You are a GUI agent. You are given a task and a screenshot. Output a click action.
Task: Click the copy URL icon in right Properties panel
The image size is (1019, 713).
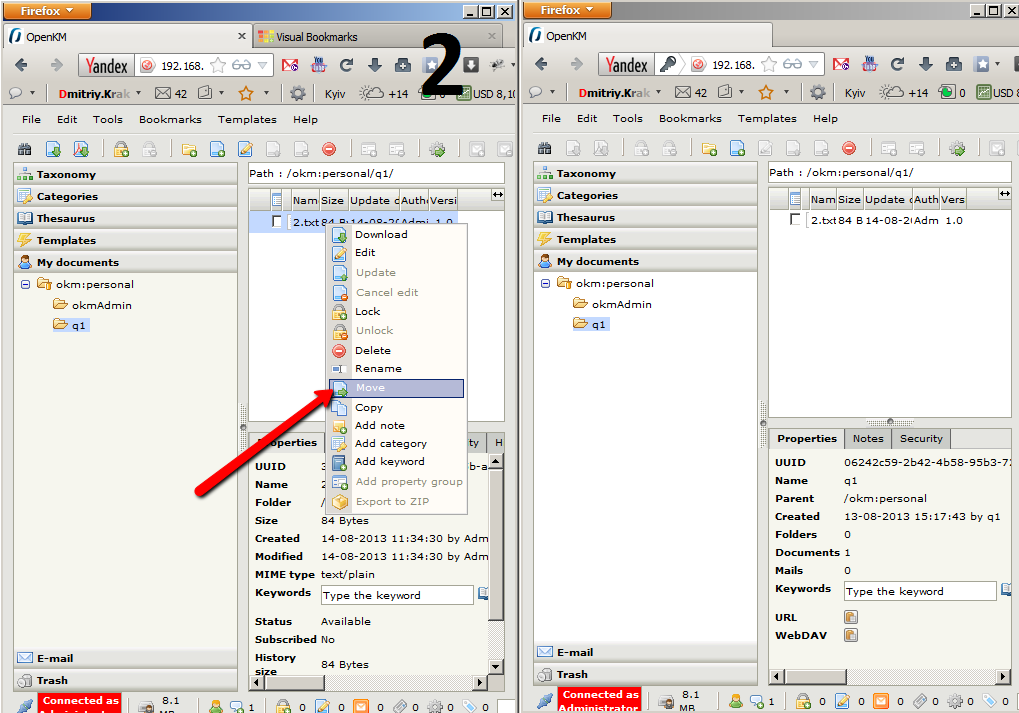pyautogui.click(x=851, y=617)
